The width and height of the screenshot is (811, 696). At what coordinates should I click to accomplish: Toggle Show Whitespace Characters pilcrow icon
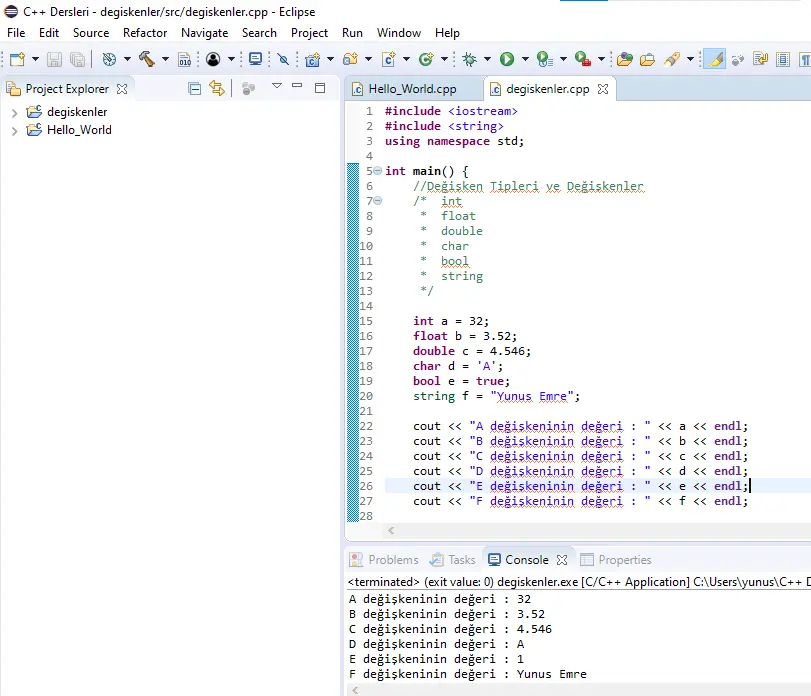(804, 60)
